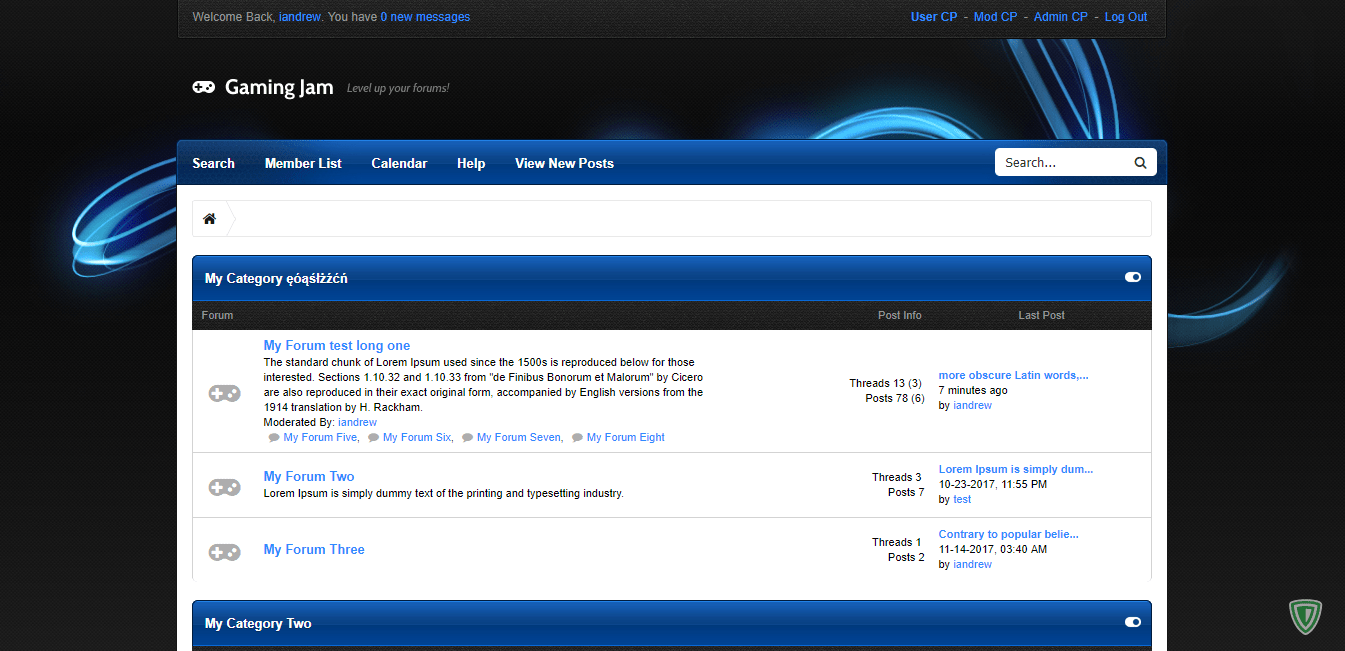Click gamepad status icon for My Forum Three
This screenshot has height=651, width=1345.
point(224,552)
